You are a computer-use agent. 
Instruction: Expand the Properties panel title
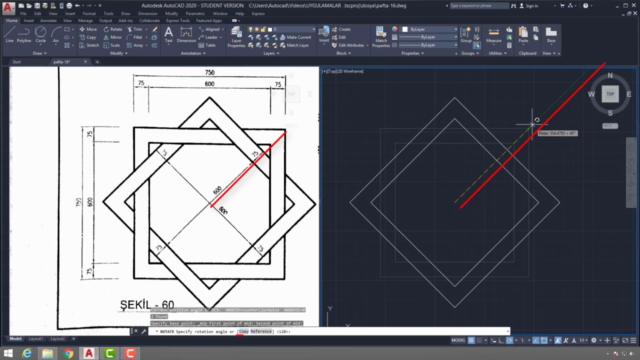(412, 53)
